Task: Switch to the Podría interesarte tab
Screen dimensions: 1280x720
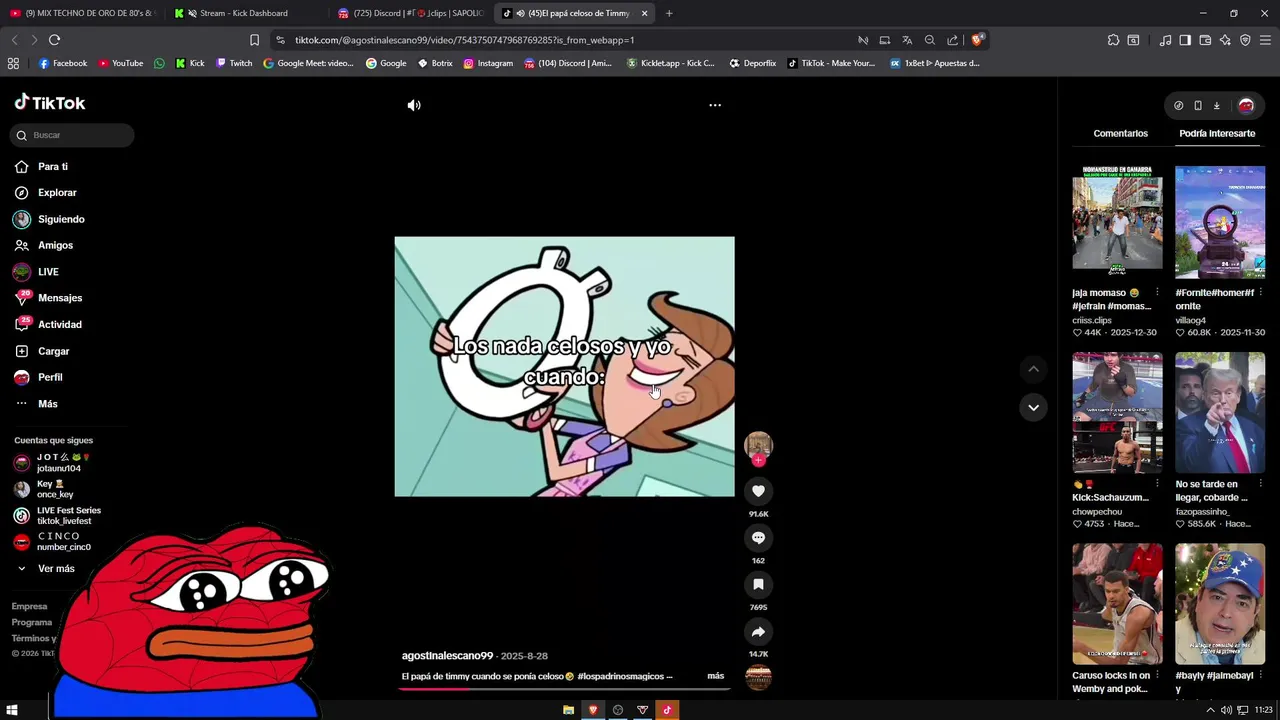Action: [1217, 133]
